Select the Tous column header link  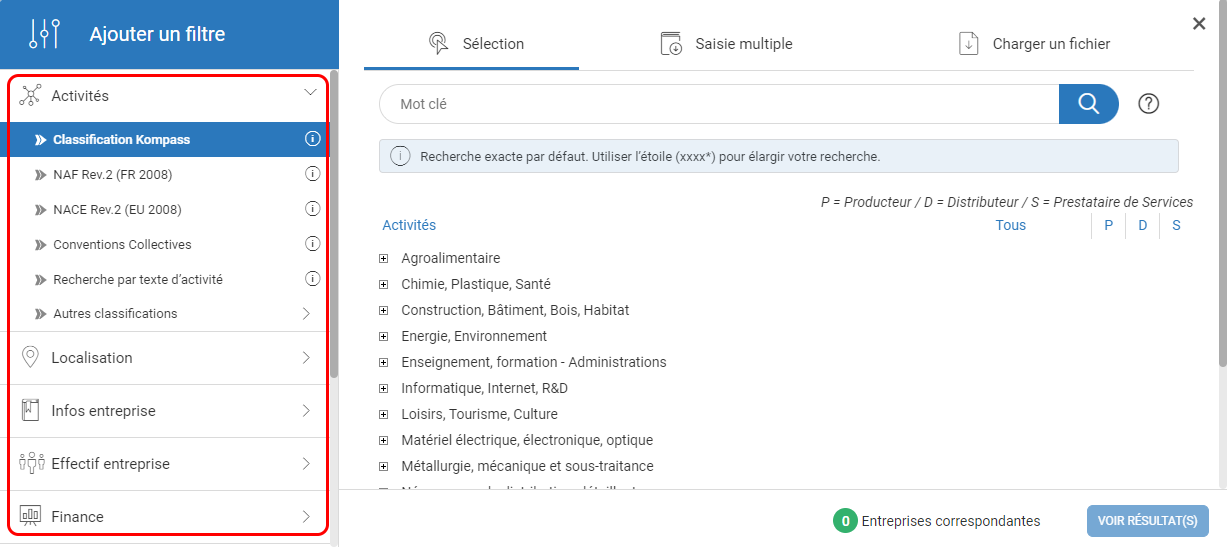pos(1010,225)
